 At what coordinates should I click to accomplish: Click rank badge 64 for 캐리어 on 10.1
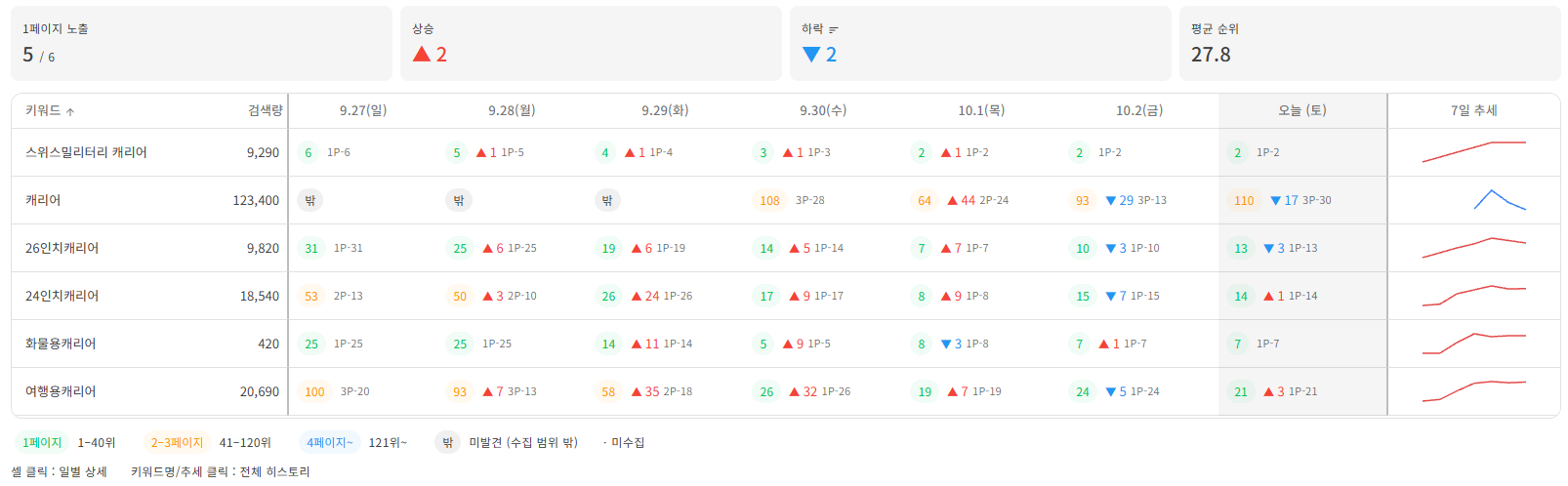tap(925, 200)
